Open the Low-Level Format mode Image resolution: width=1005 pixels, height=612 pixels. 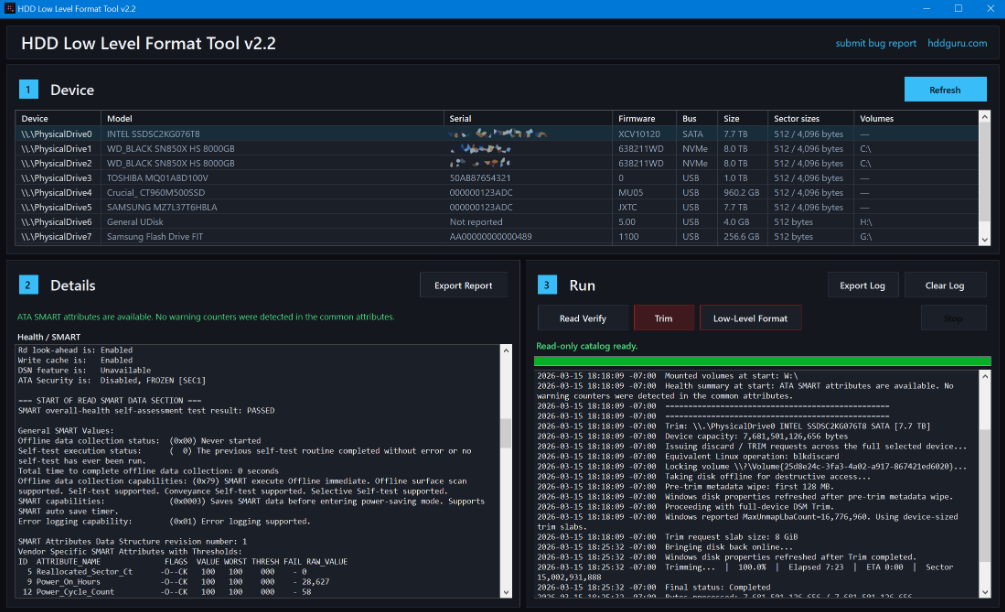click(x=750, y=318)
